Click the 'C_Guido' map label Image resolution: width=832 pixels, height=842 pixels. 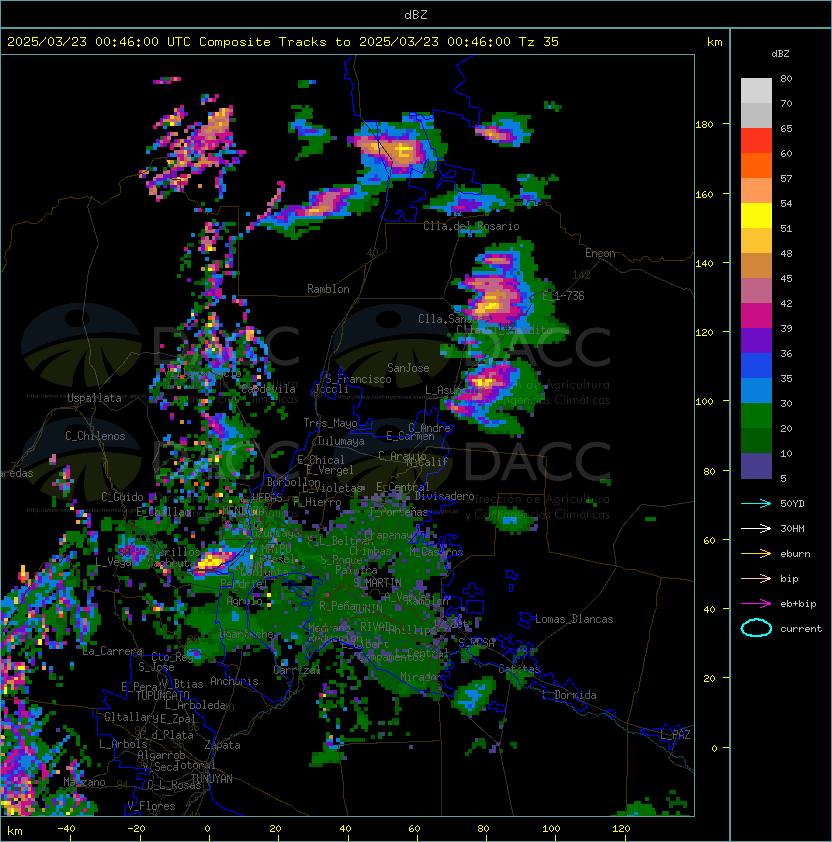(x=122, y=497)
